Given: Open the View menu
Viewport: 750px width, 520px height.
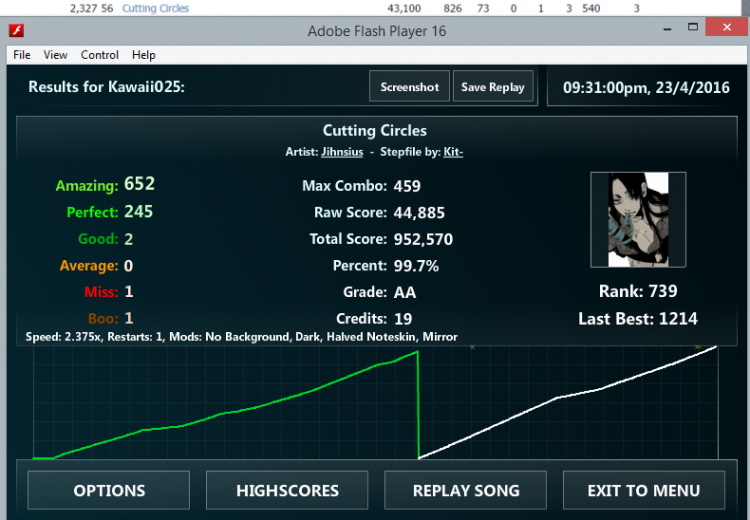Looking at the screenshot, I should (x=56, y=55).
